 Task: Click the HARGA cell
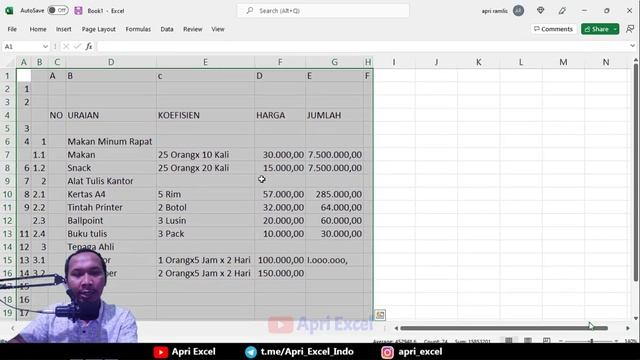click(x=280, y=115)
